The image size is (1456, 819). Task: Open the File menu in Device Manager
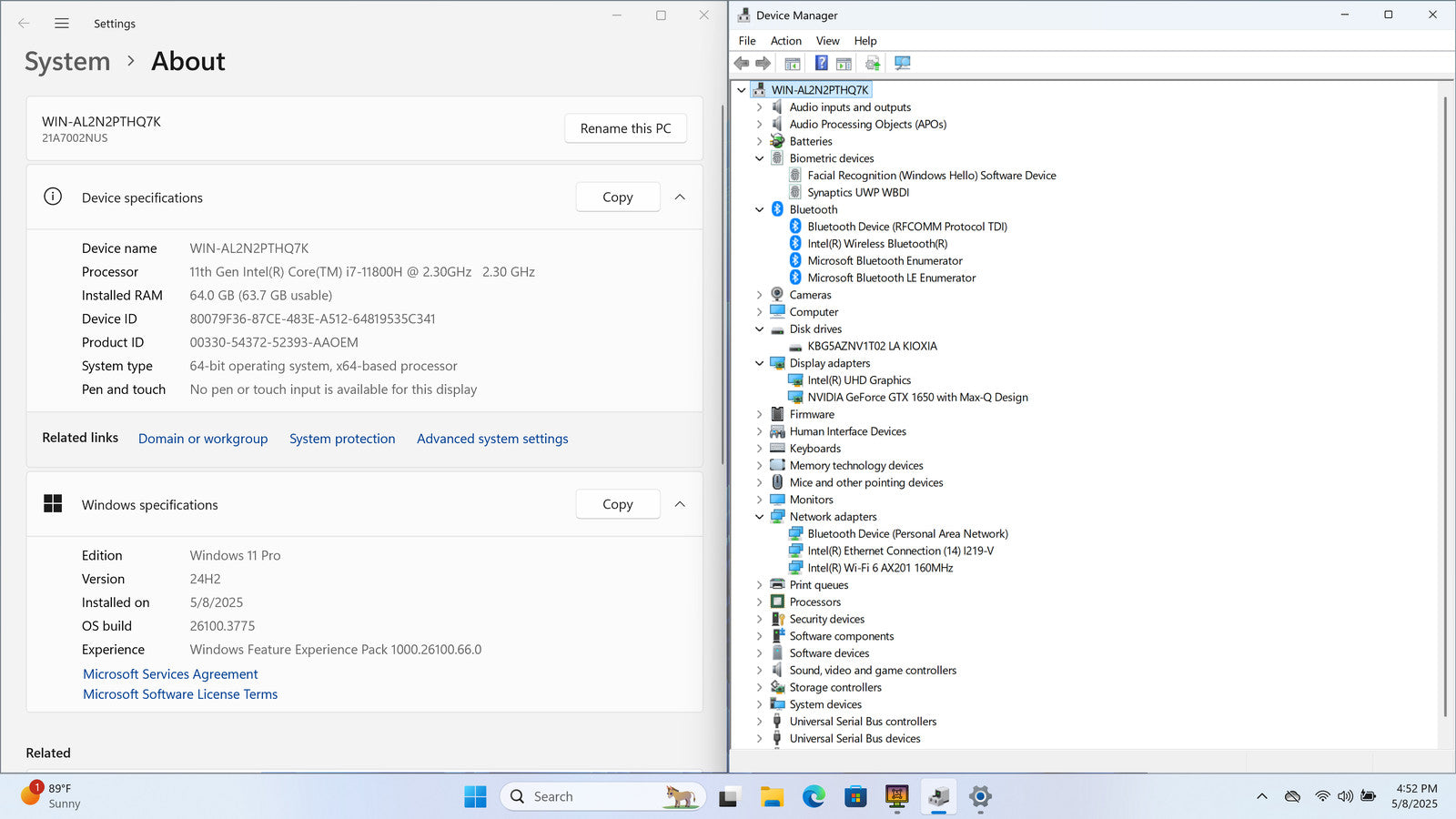tap(747, 41)
